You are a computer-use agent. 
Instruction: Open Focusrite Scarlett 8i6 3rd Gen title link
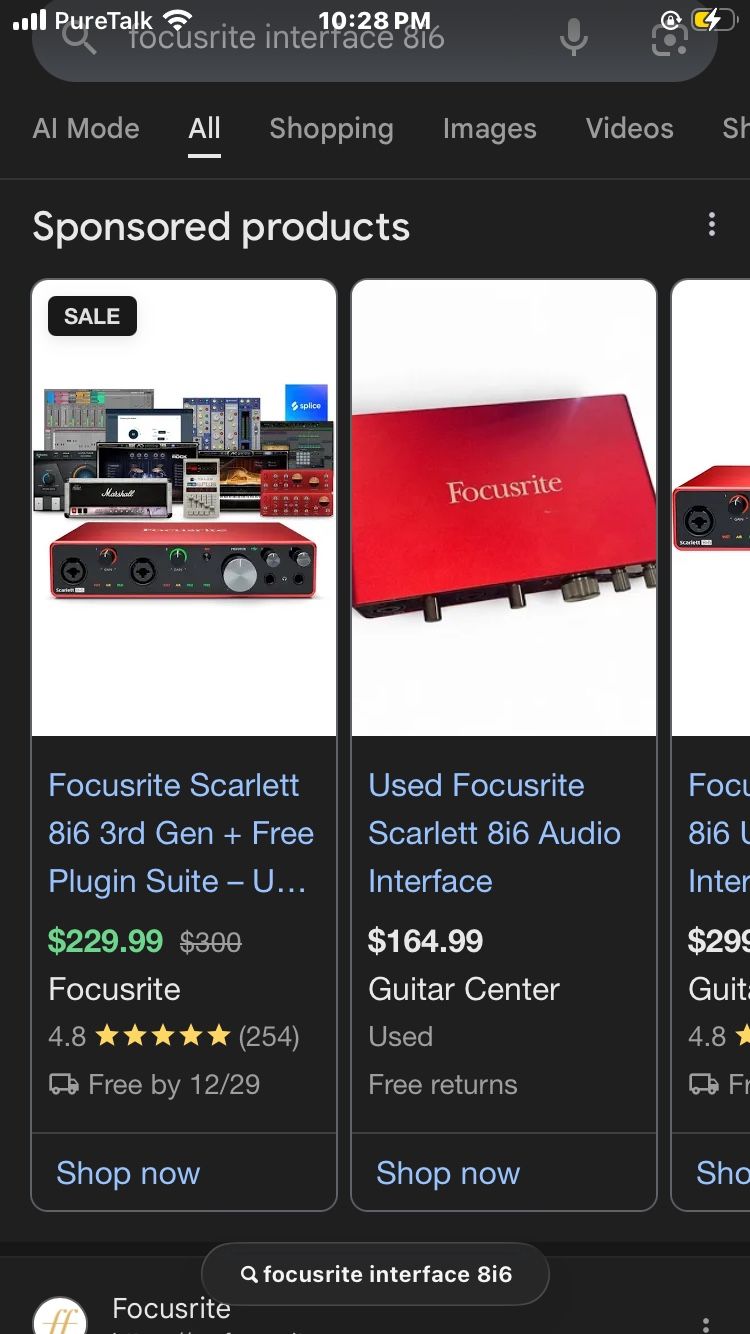click(181, 833)
